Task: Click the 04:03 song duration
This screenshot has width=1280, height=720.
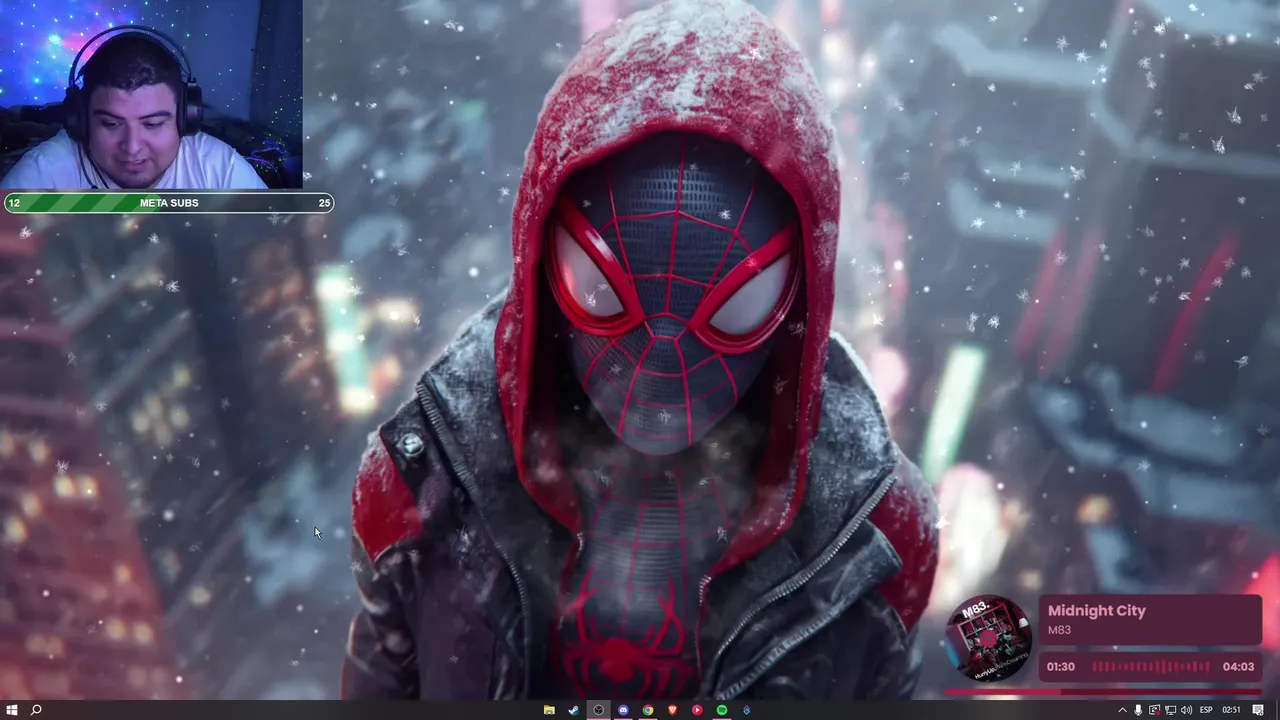Action: [1238, 667]
